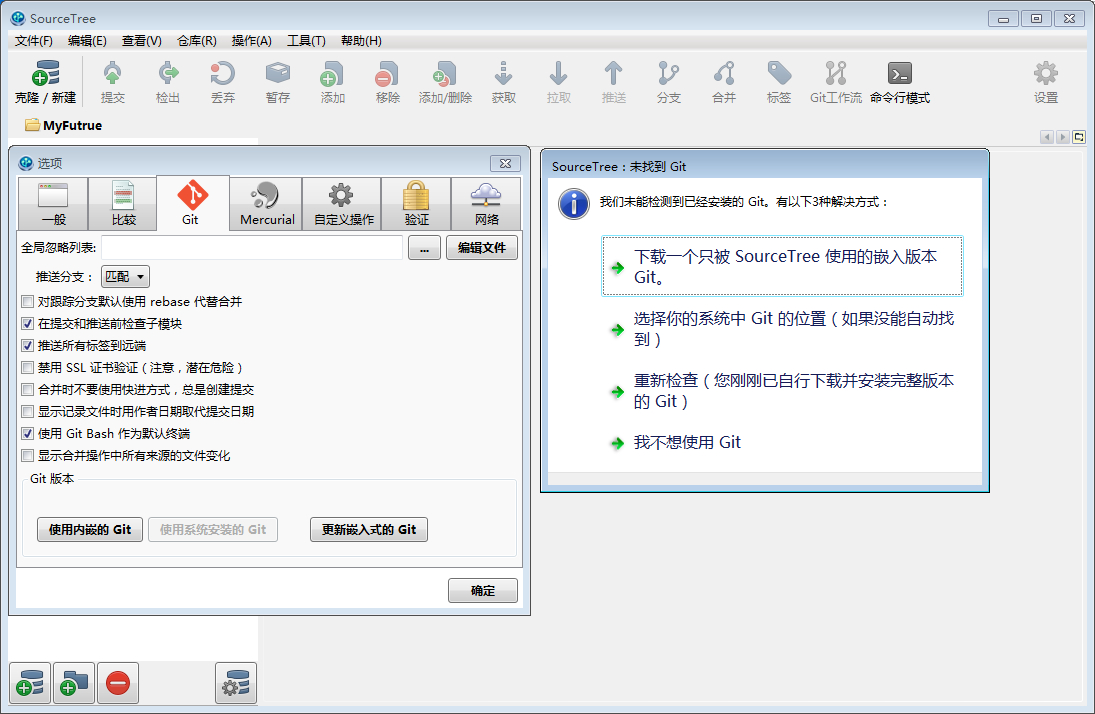Switch to 自定义操作 options tab

tap(342, 203)
